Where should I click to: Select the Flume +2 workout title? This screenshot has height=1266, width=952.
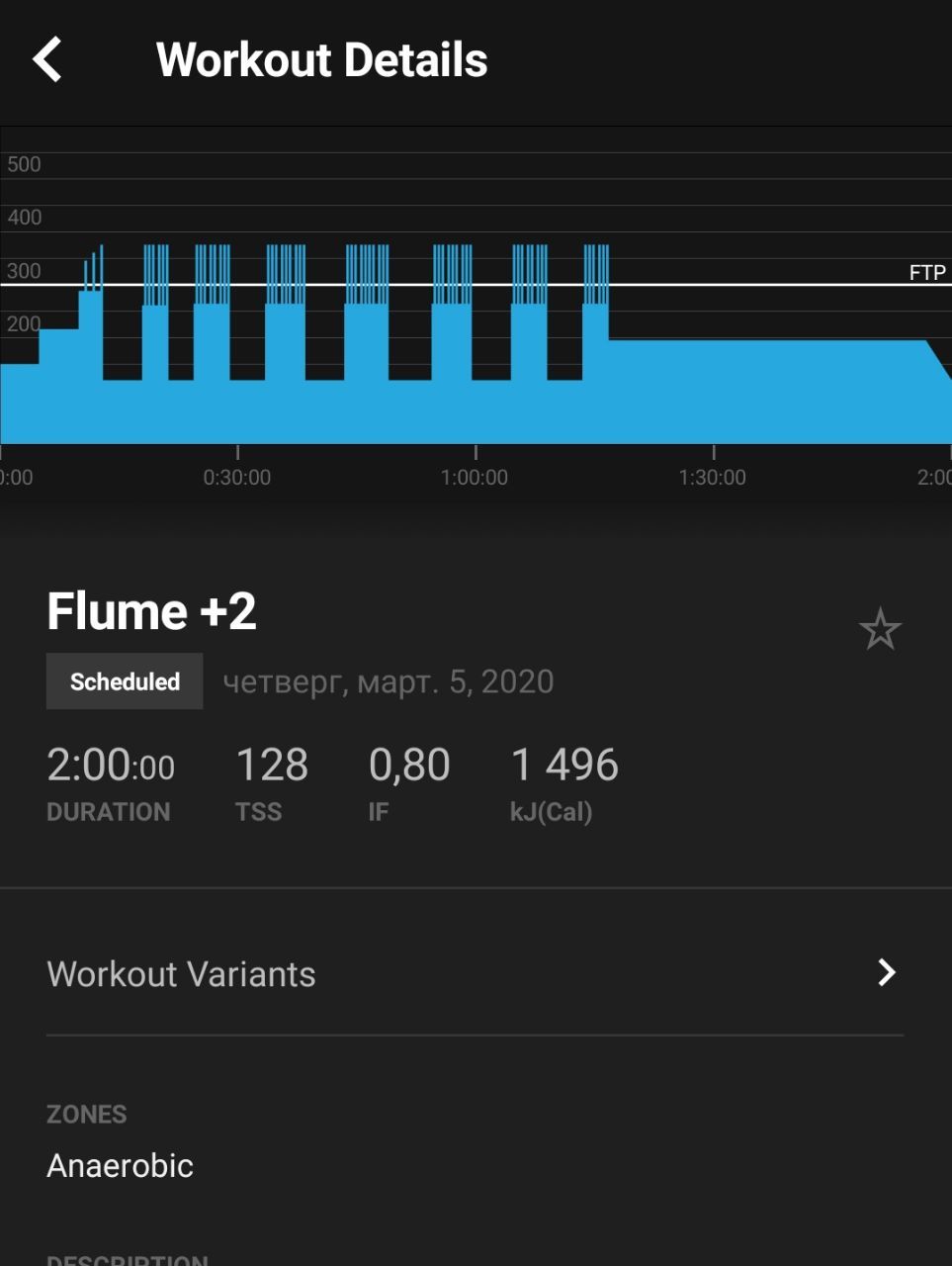point(152,610)
